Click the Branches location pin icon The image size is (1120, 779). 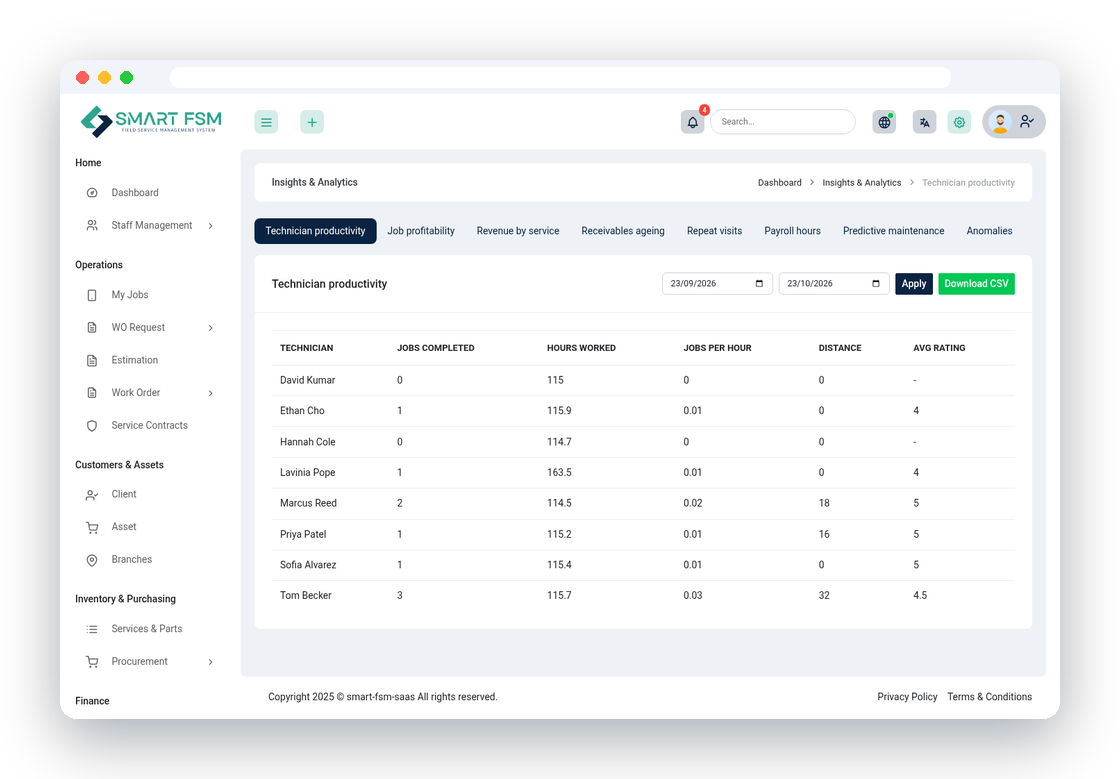[92, 561]
